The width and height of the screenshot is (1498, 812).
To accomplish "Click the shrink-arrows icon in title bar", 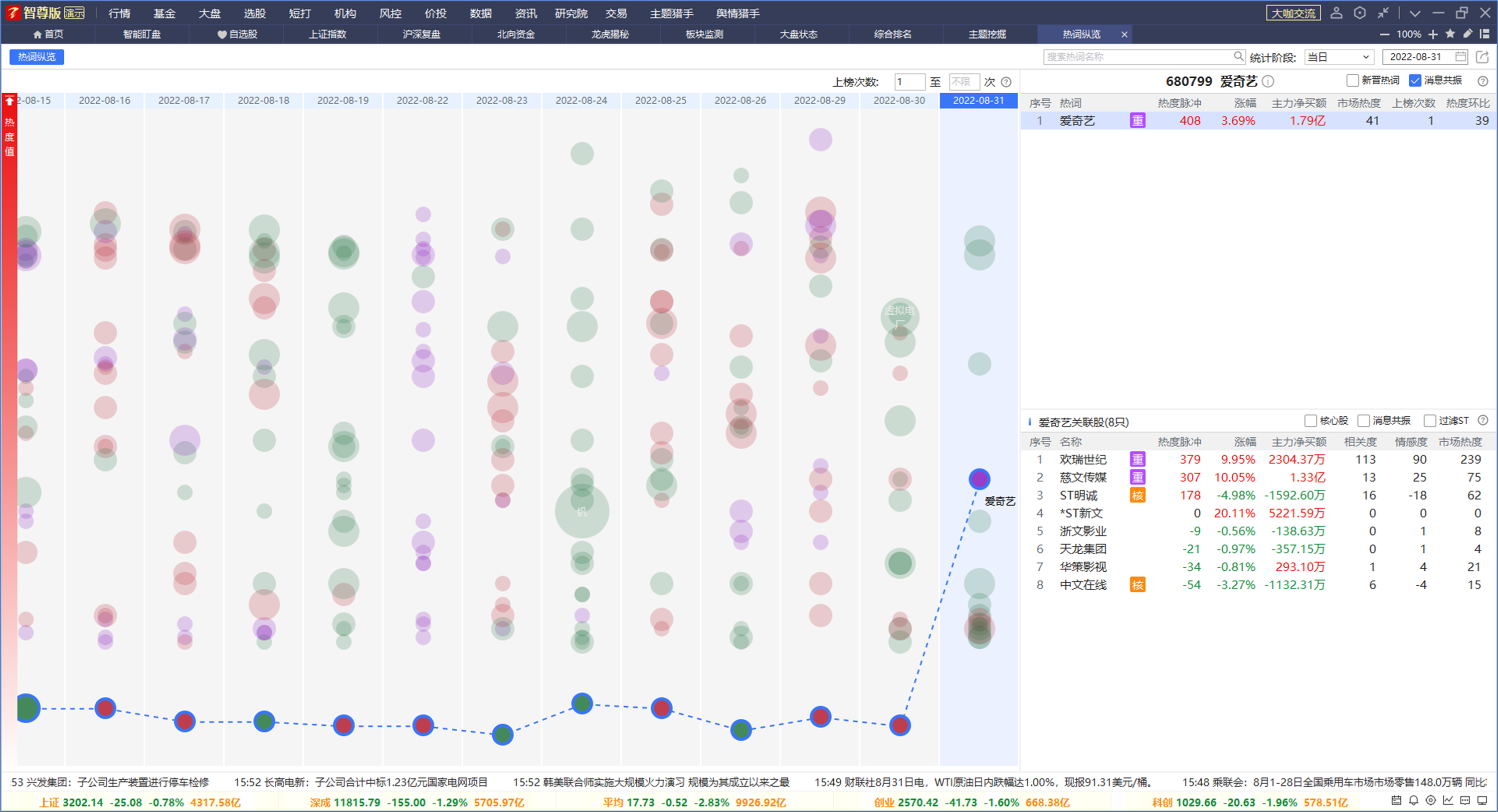I will (1383, 13).
